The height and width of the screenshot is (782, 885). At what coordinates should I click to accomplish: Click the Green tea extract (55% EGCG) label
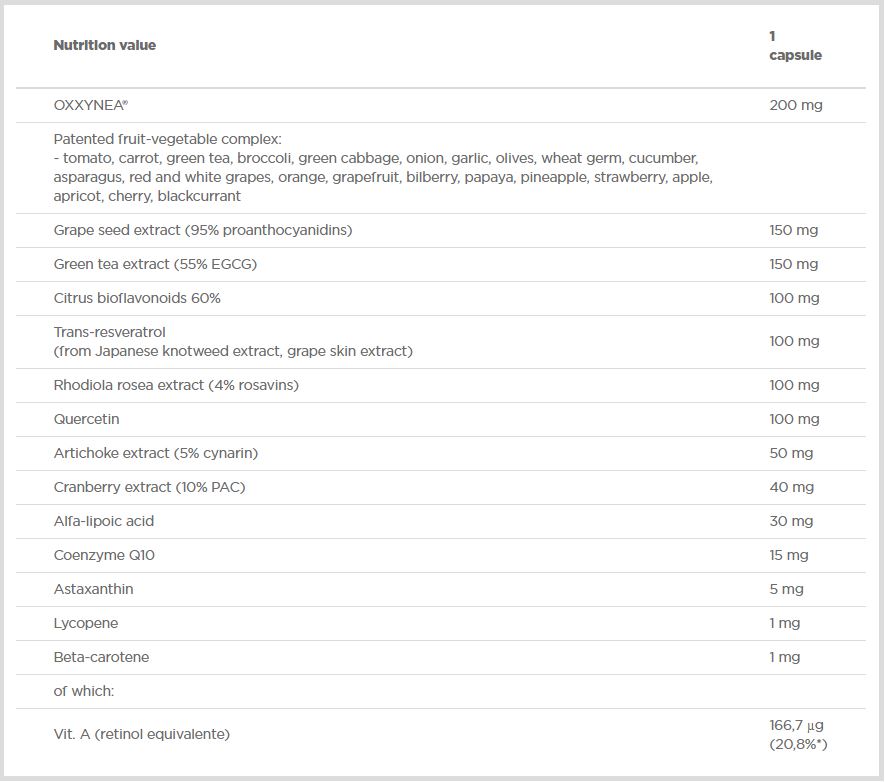pyautogui.click(x=163, y=264)
